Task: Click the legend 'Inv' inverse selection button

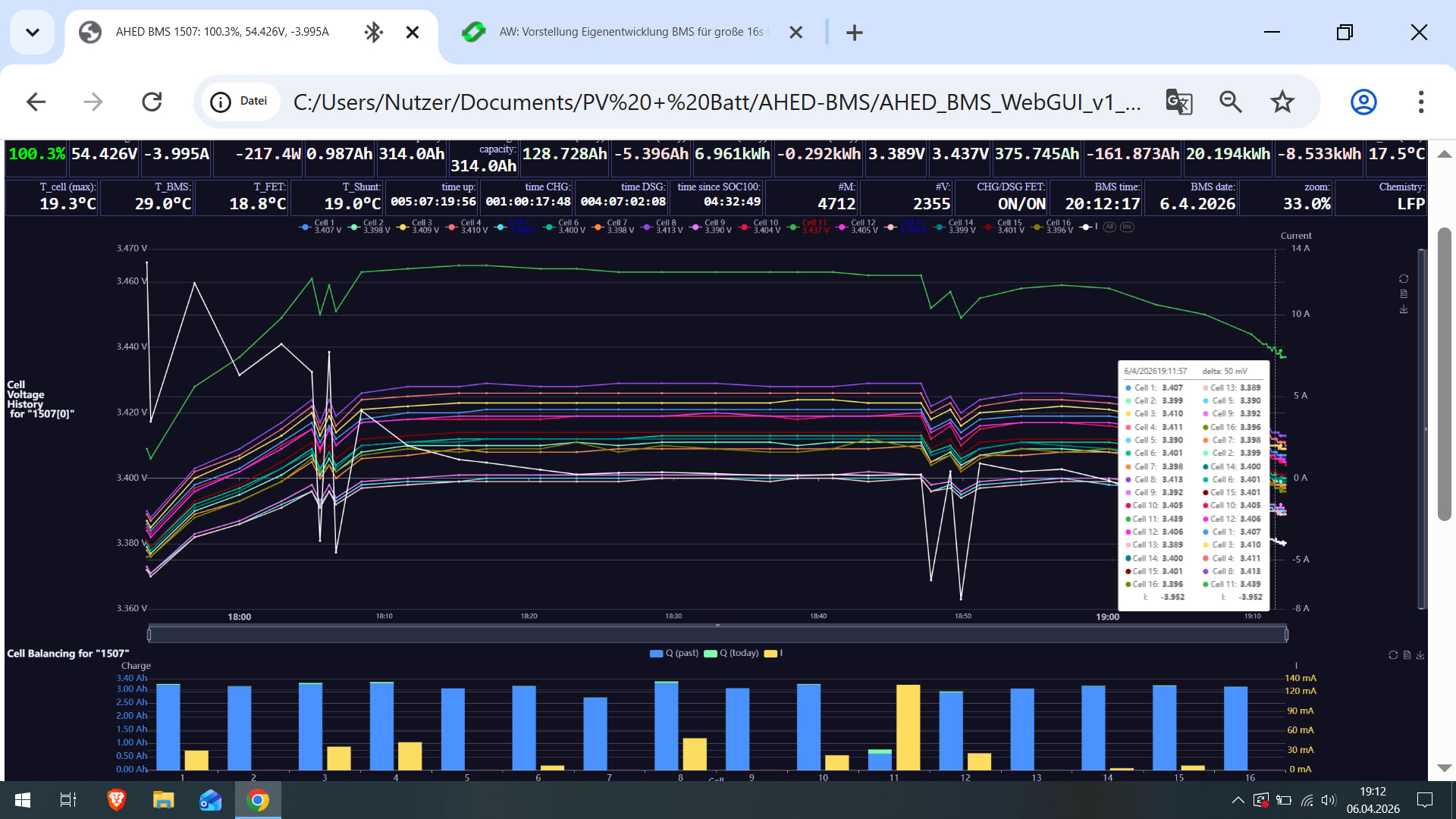Action: (x=1128, y=227)
